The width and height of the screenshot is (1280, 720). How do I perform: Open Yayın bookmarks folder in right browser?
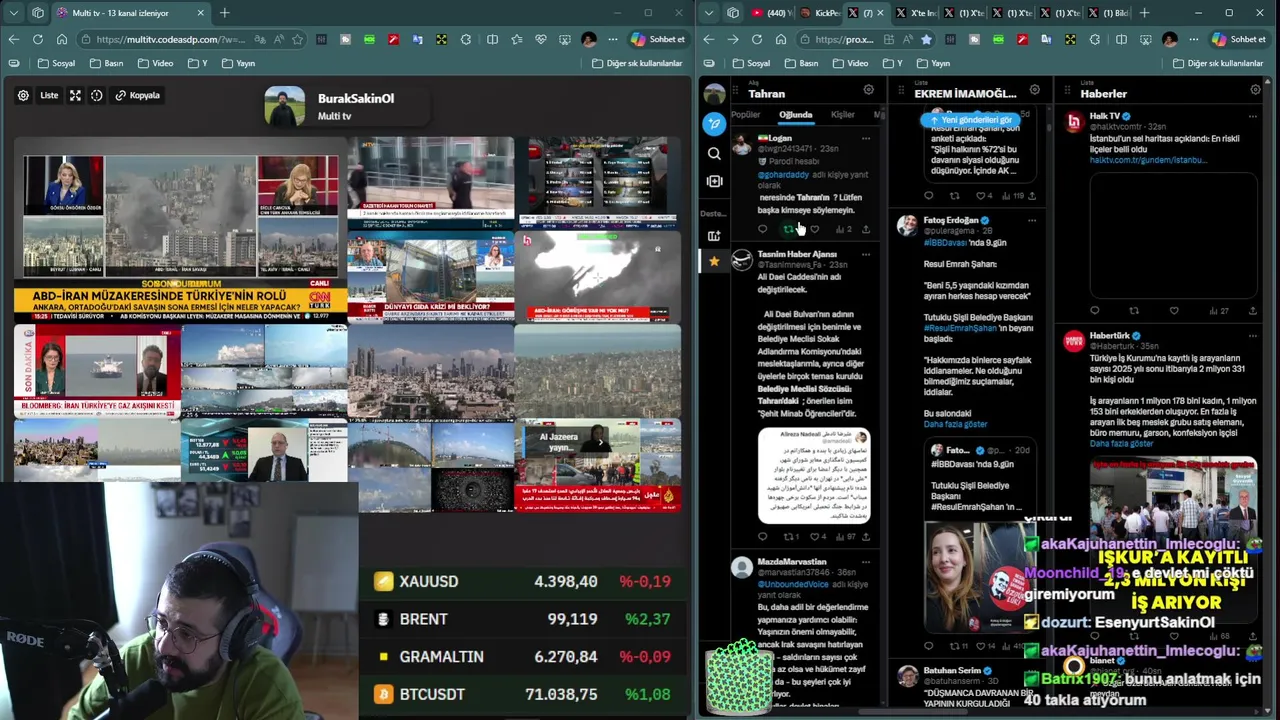coord(933,63)
